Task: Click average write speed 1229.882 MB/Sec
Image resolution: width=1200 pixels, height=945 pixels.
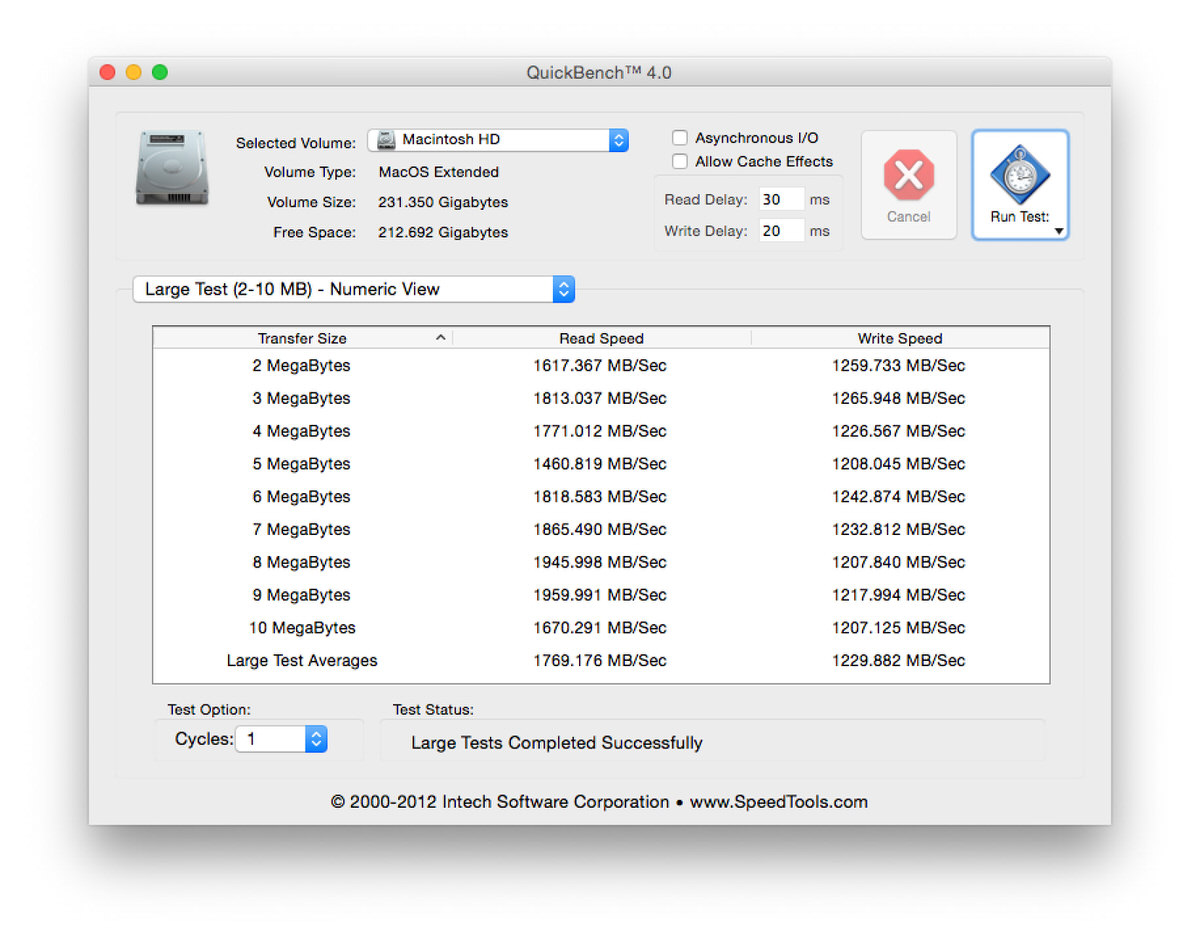Action: pyautogui.click(x=899, y=660)
